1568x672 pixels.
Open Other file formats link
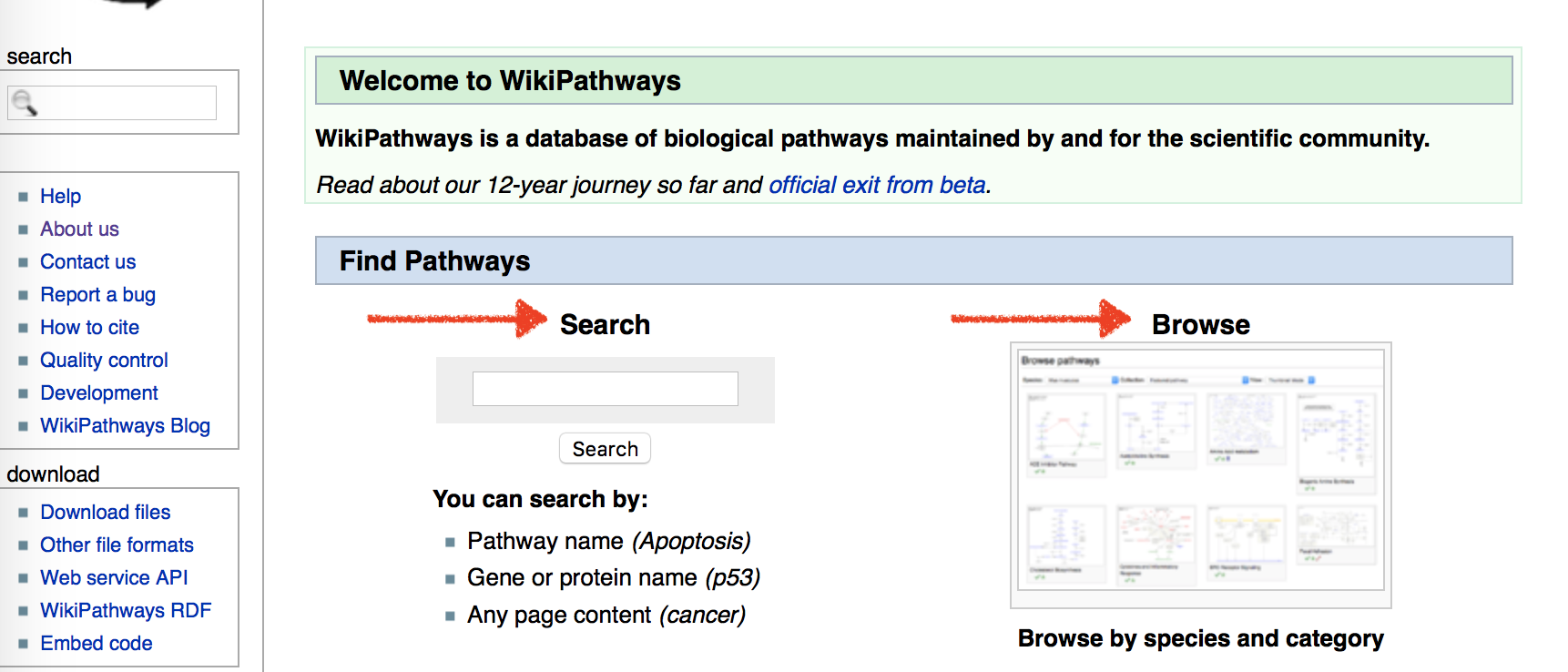click(117, 545)
